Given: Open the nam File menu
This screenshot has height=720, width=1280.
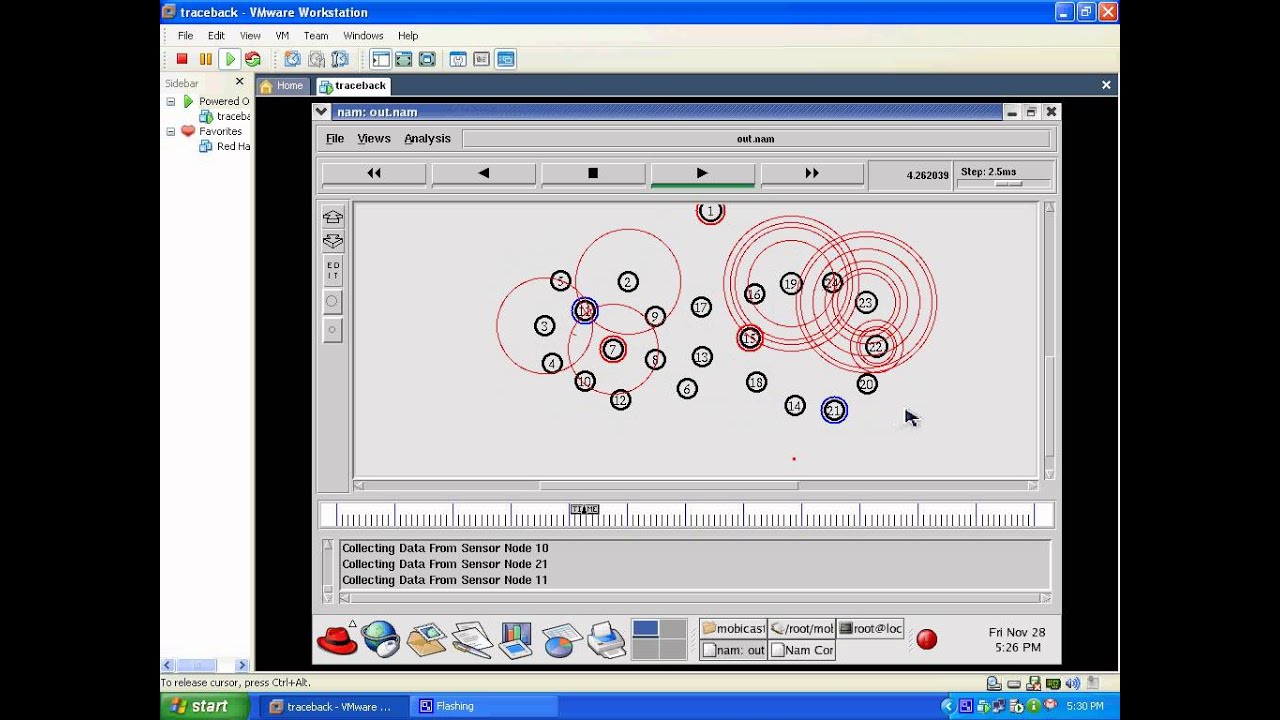Looking at the screenshot, I should (x=335, y=138).
